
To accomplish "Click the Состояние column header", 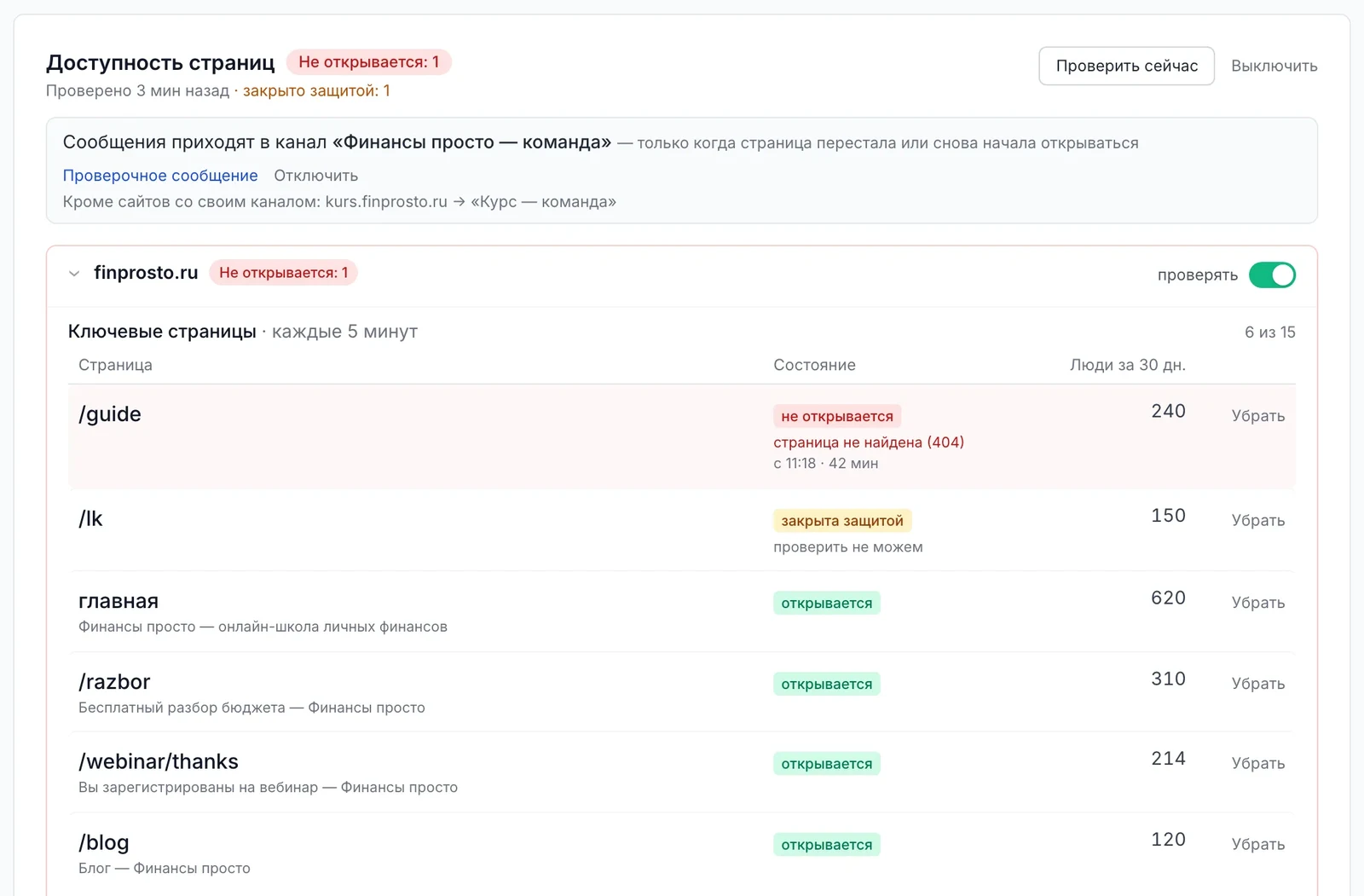I will tap(814, 365).
